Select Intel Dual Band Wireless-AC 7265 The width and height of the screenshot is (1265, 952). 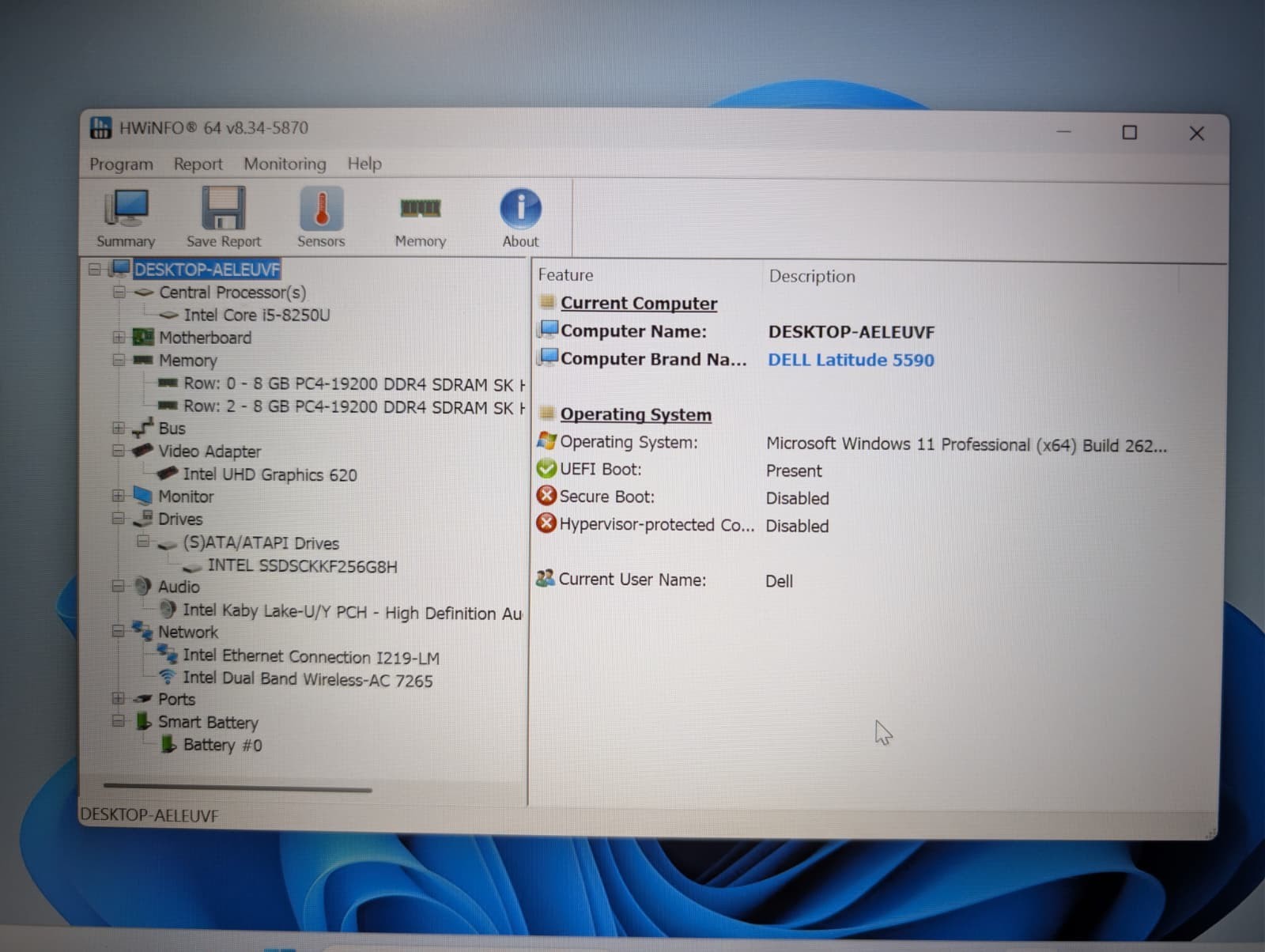click(308, 679)
